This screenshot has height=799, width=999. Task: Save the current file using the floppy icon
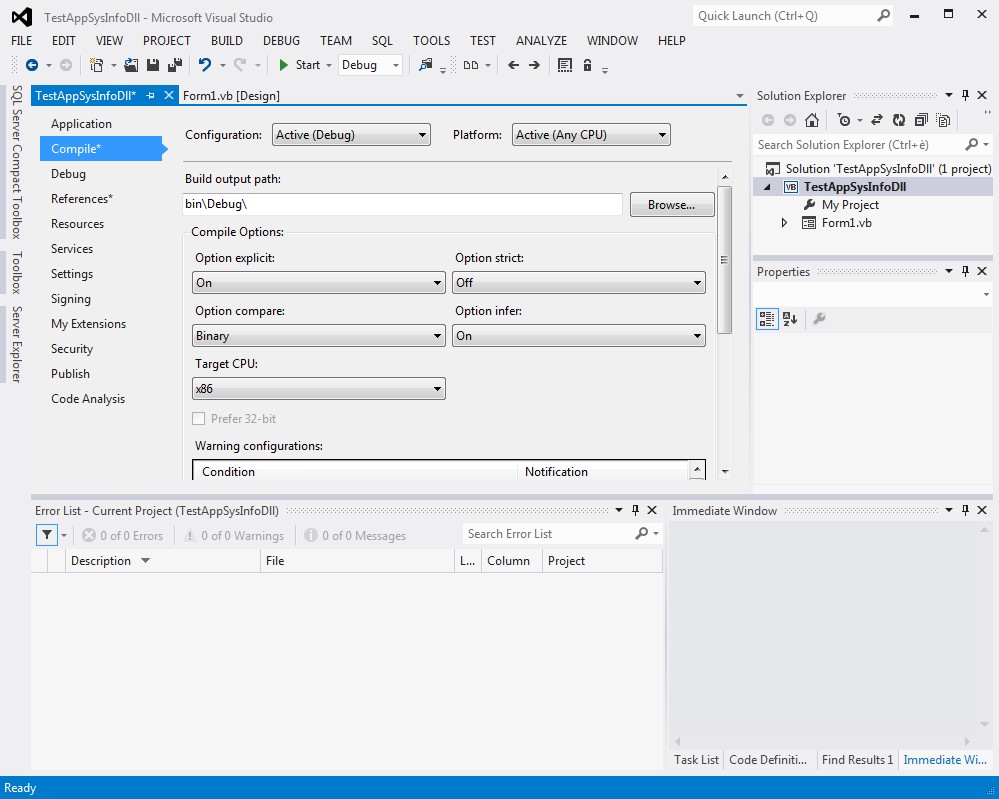coord(153,65)
